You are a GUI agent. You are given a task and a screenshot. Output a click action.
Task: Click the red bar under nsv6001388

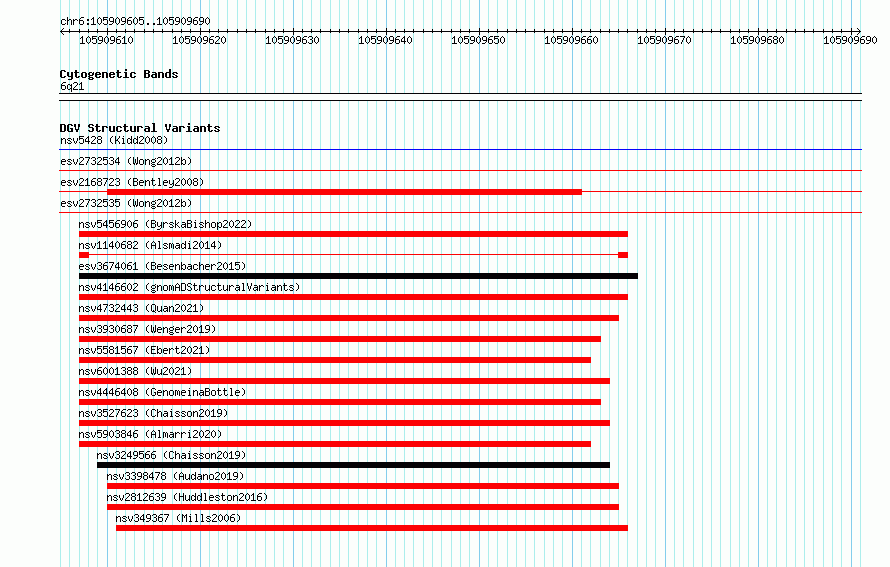(x=345, y=381)
